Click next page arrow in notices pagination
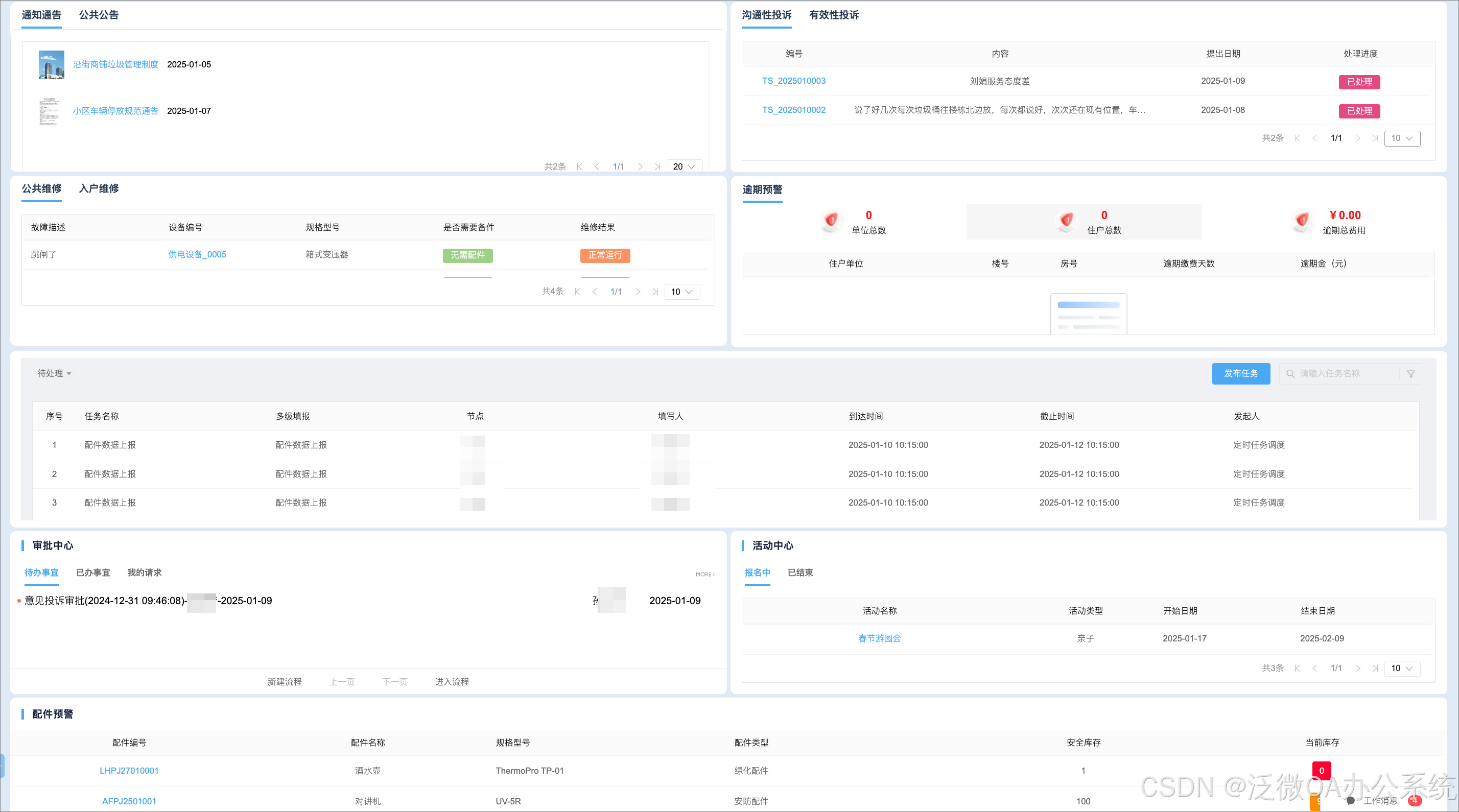The height and width of the screenshot is (812, 1459). [640, 166]
